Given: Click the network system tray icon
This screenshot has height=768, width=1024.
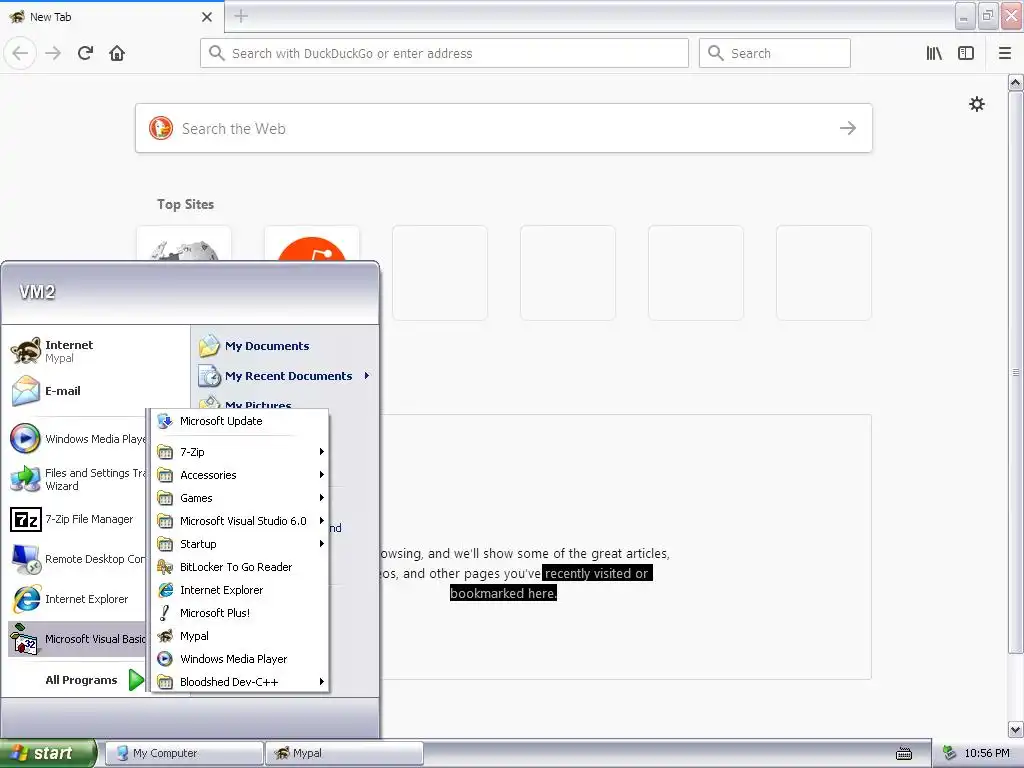Looking at the screenshot, I should [x=949, y=754].
